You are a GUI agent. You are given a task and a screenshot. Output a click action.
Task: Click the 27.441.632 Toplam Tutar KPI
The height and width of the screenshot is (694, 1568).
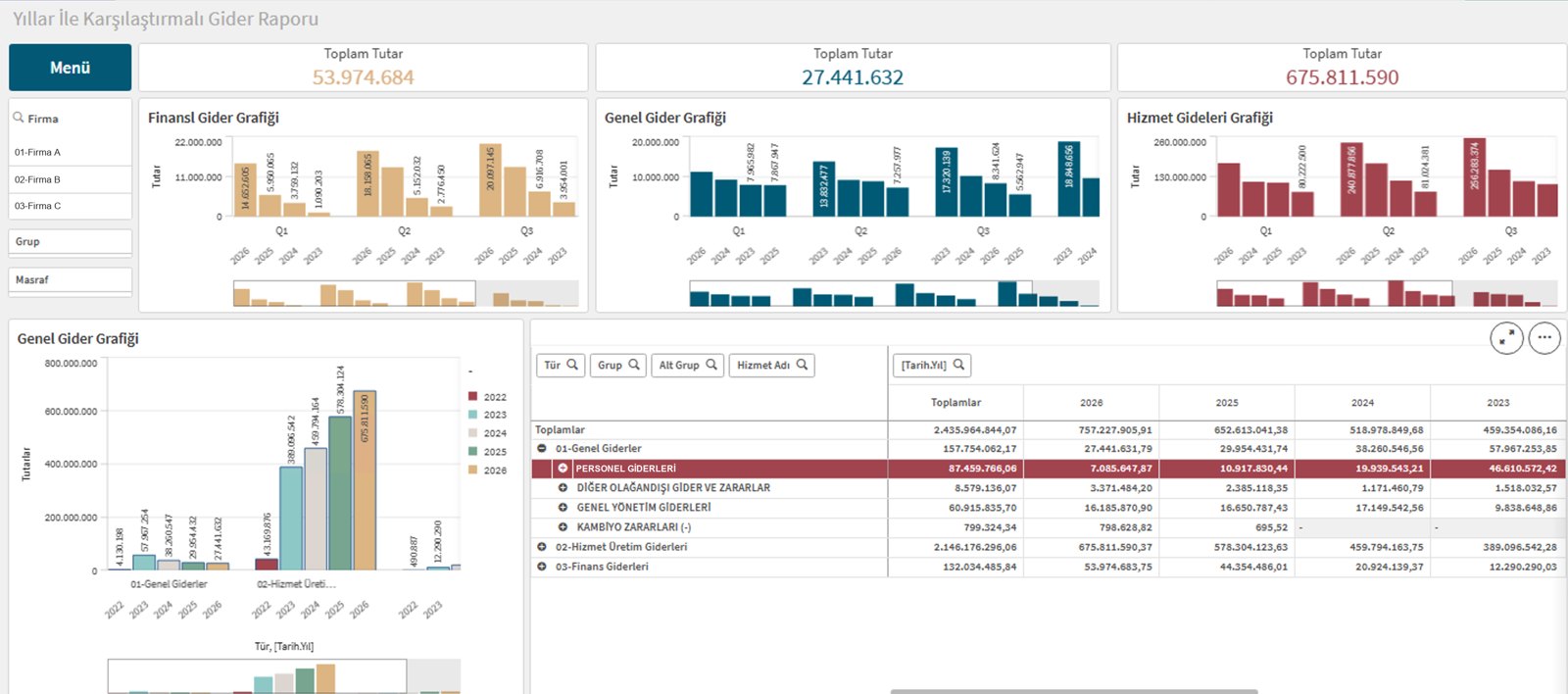tap(853, 77)
